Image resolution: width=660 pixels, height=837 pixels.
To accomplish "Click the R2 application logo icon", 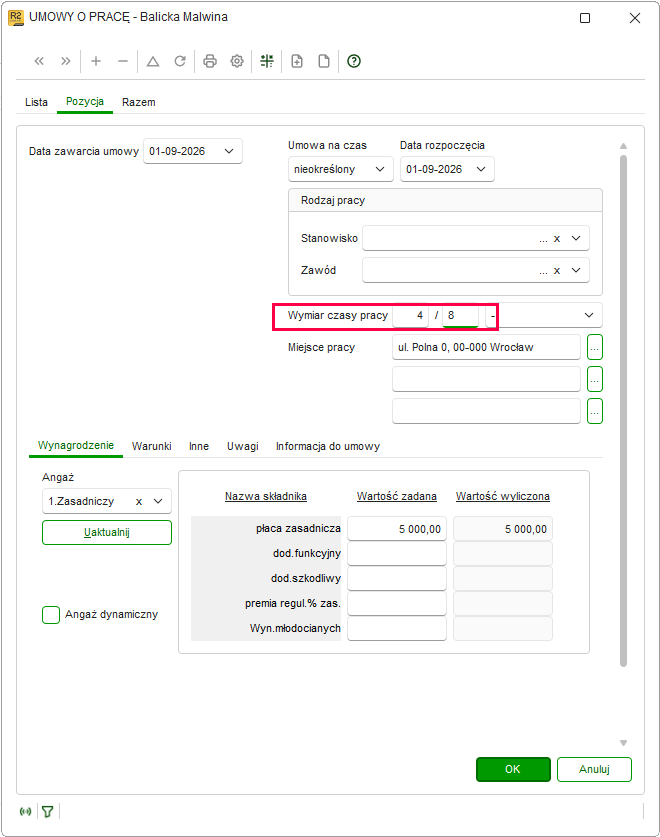I will pyautogui.click(x=15, y=18).
